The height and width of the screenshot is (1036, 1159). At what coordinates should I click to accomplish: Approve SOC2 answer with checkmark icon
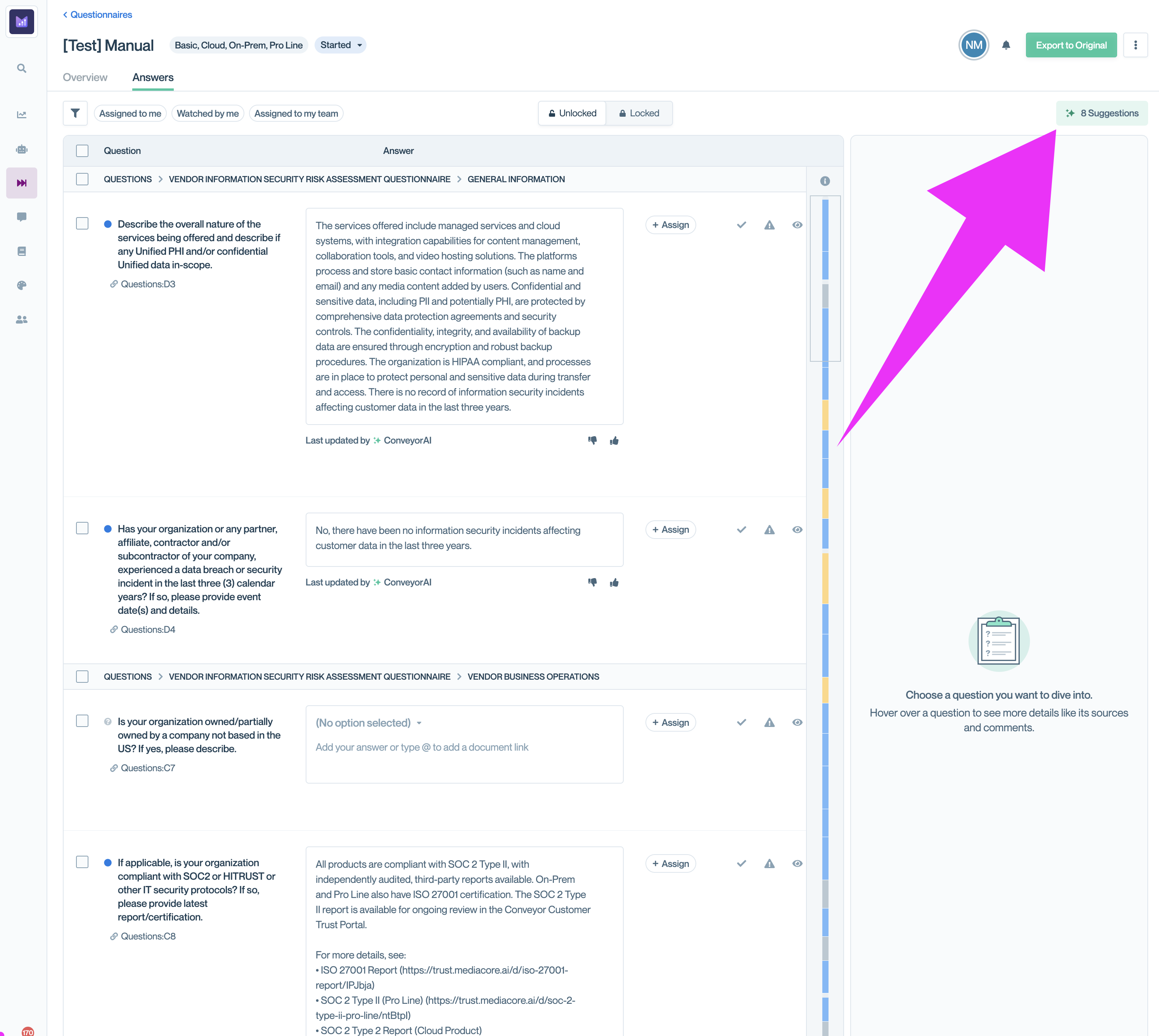(x=741, y=863)
